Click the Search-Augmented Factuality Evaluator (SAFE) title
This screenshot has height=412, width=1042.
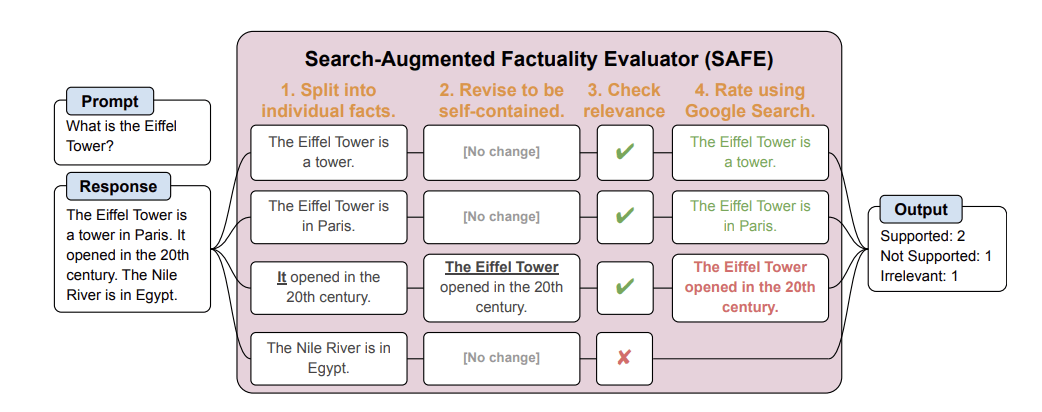point(538,59)
